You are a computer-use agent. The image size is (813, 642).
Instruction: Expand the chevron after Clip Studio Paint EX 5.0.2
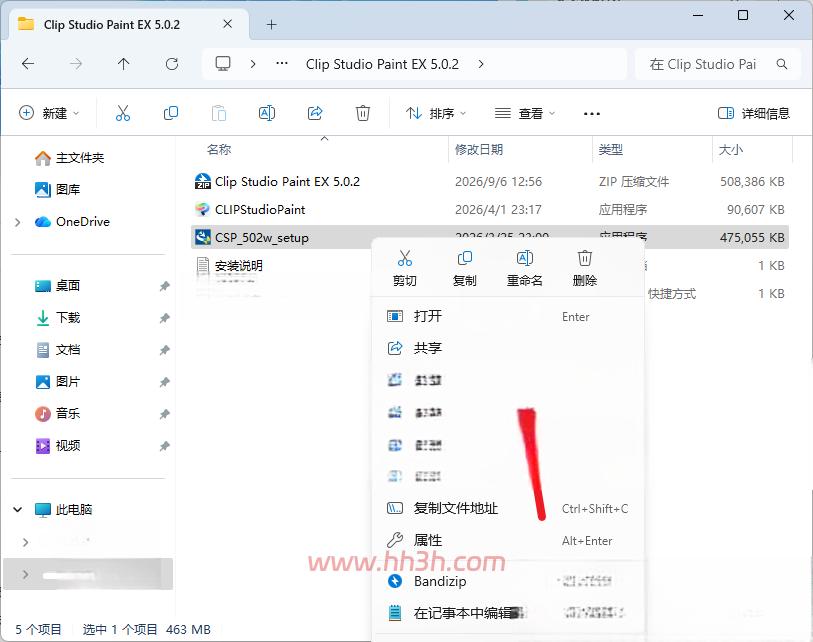click(x=481, y=64)
